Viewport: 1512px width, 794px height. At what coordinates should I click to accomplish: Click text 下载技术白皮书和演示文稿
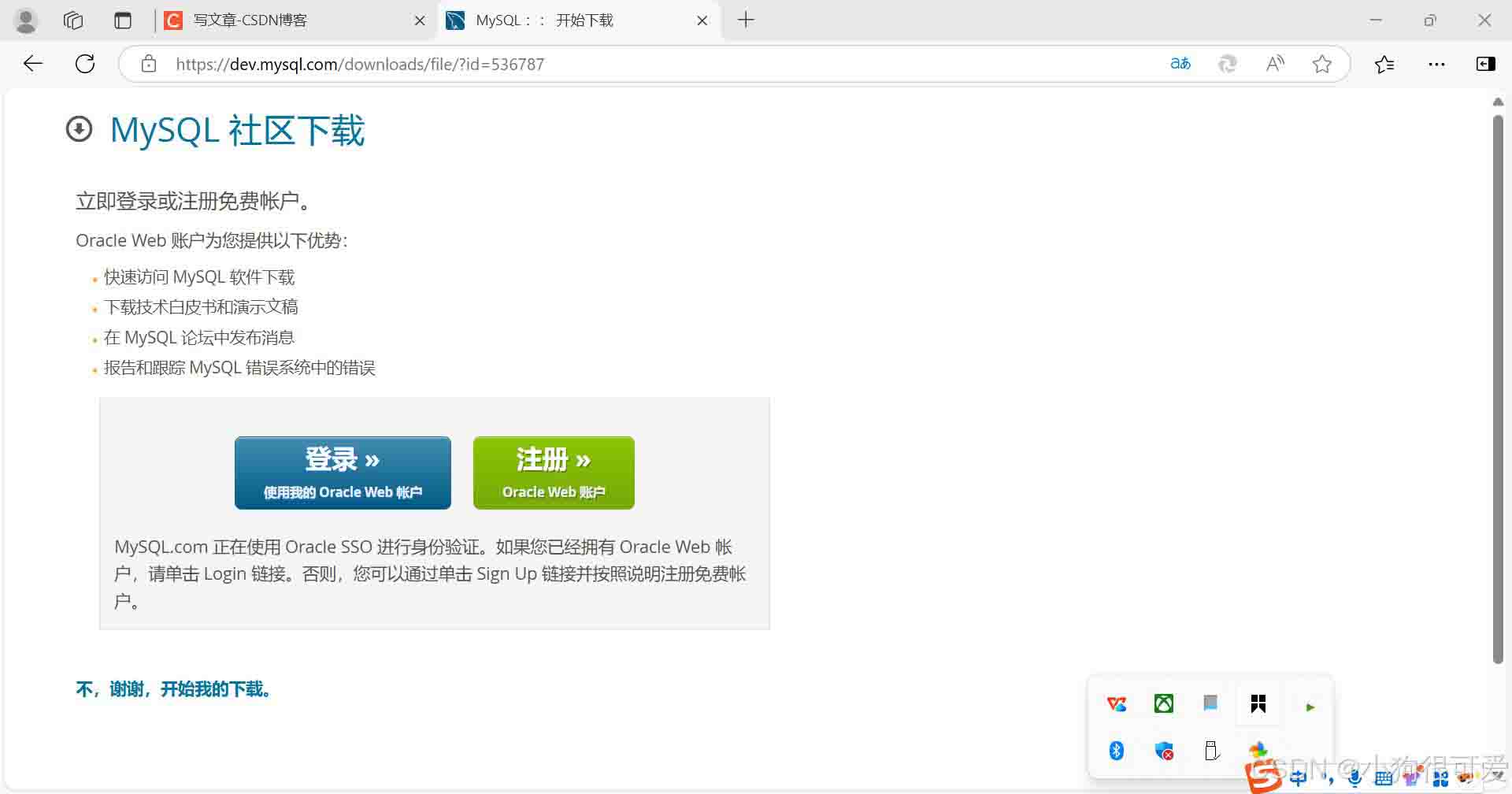point(201,307)
